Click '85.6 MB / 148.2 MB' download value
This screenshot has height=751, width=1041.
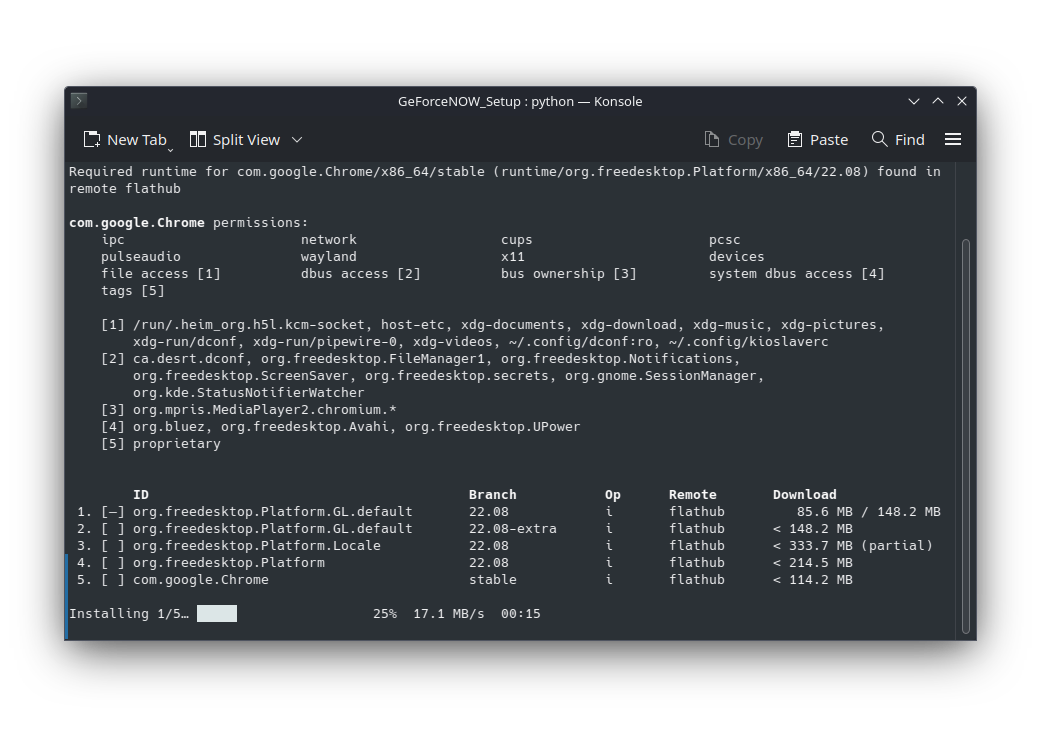868,511
